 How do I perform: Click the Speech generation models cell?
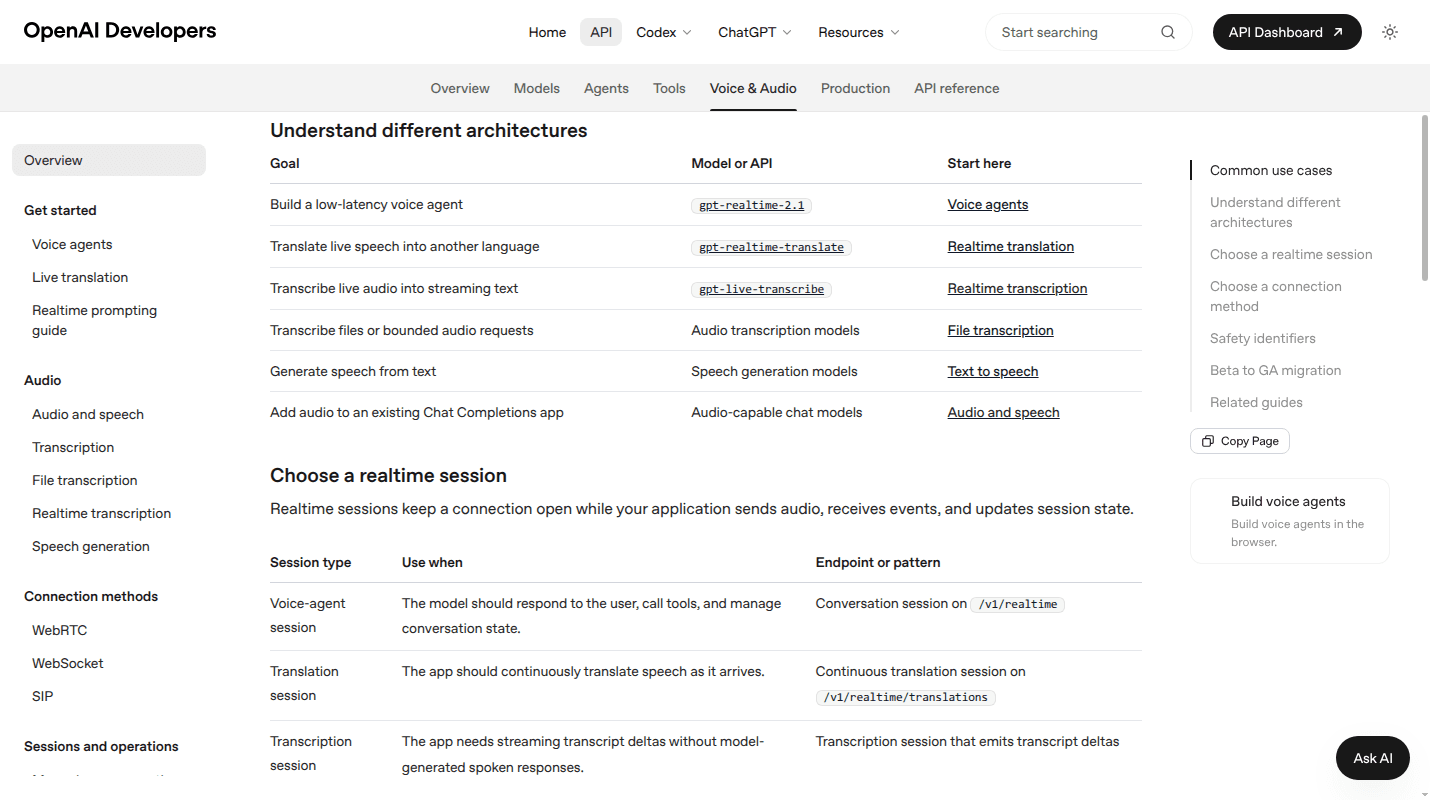tap(774, 371)
